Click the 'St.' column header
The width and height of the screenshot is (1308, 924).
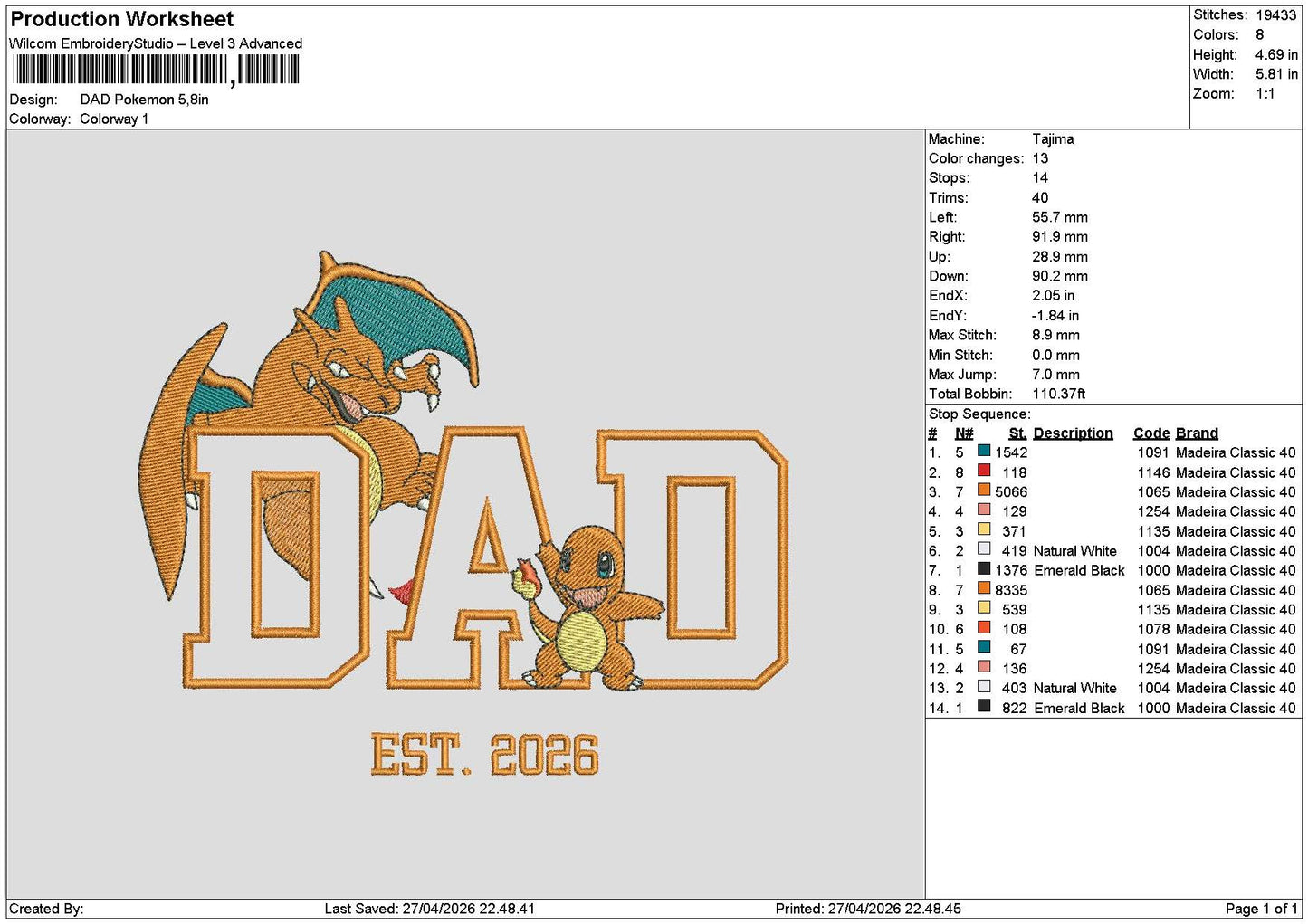(x=1017, y=433)
